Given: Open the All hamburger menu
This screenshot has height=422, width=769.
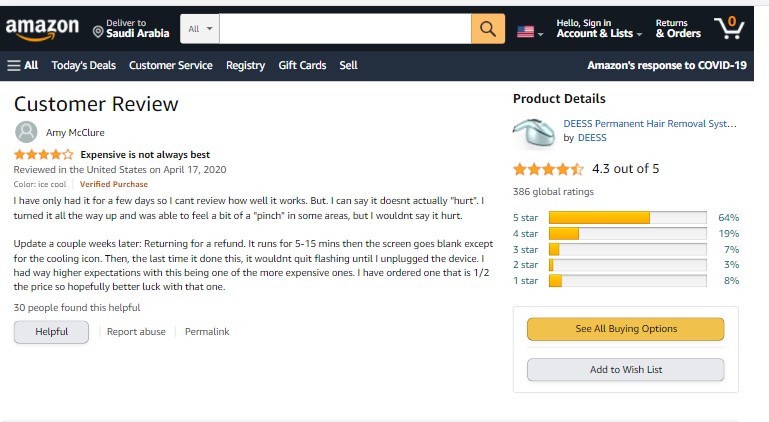Looking at the screenshot, I should click(23, 65).
